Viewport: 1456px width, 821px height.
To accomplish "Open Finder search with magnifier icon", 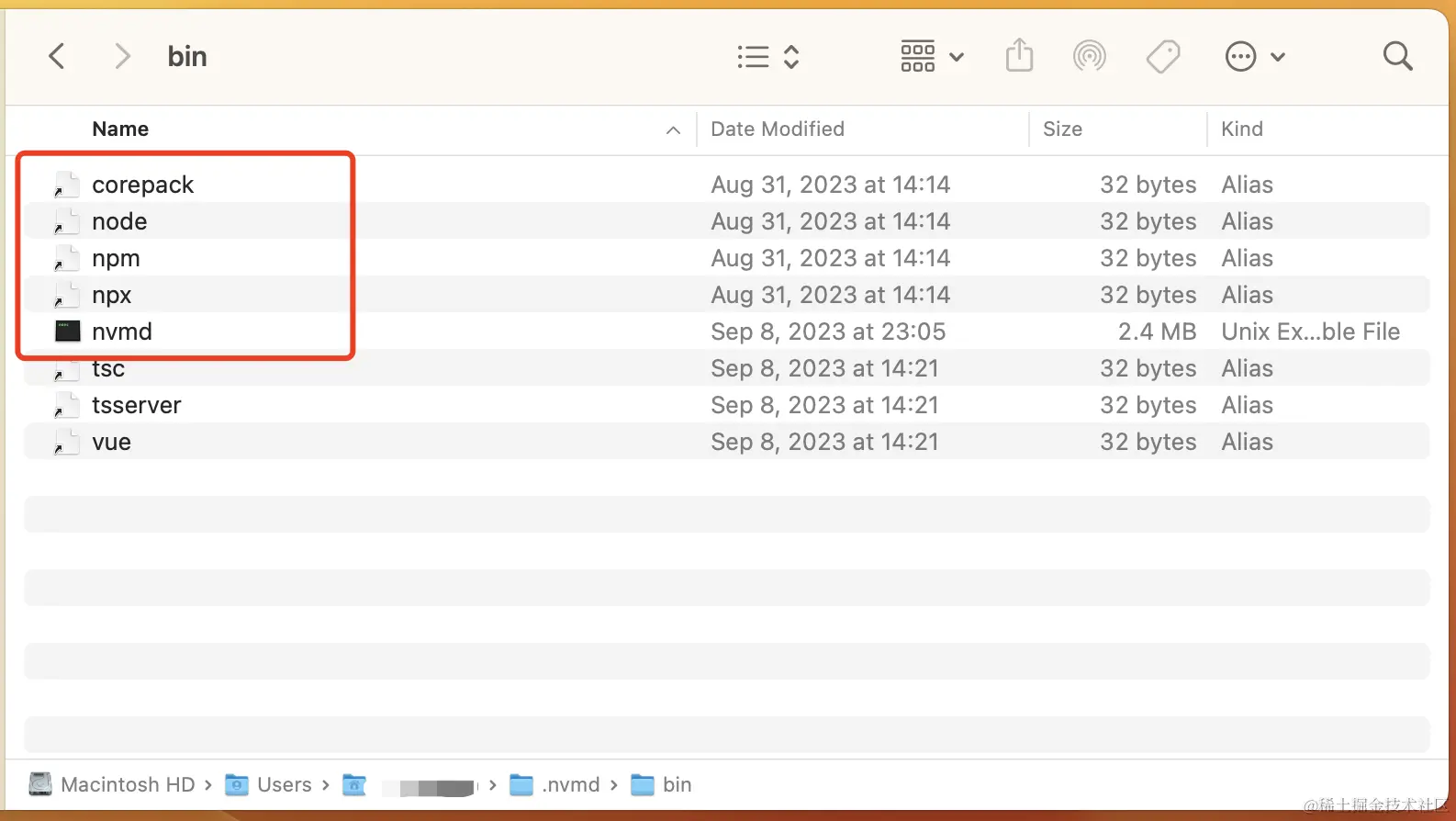I will (1397, 57).
